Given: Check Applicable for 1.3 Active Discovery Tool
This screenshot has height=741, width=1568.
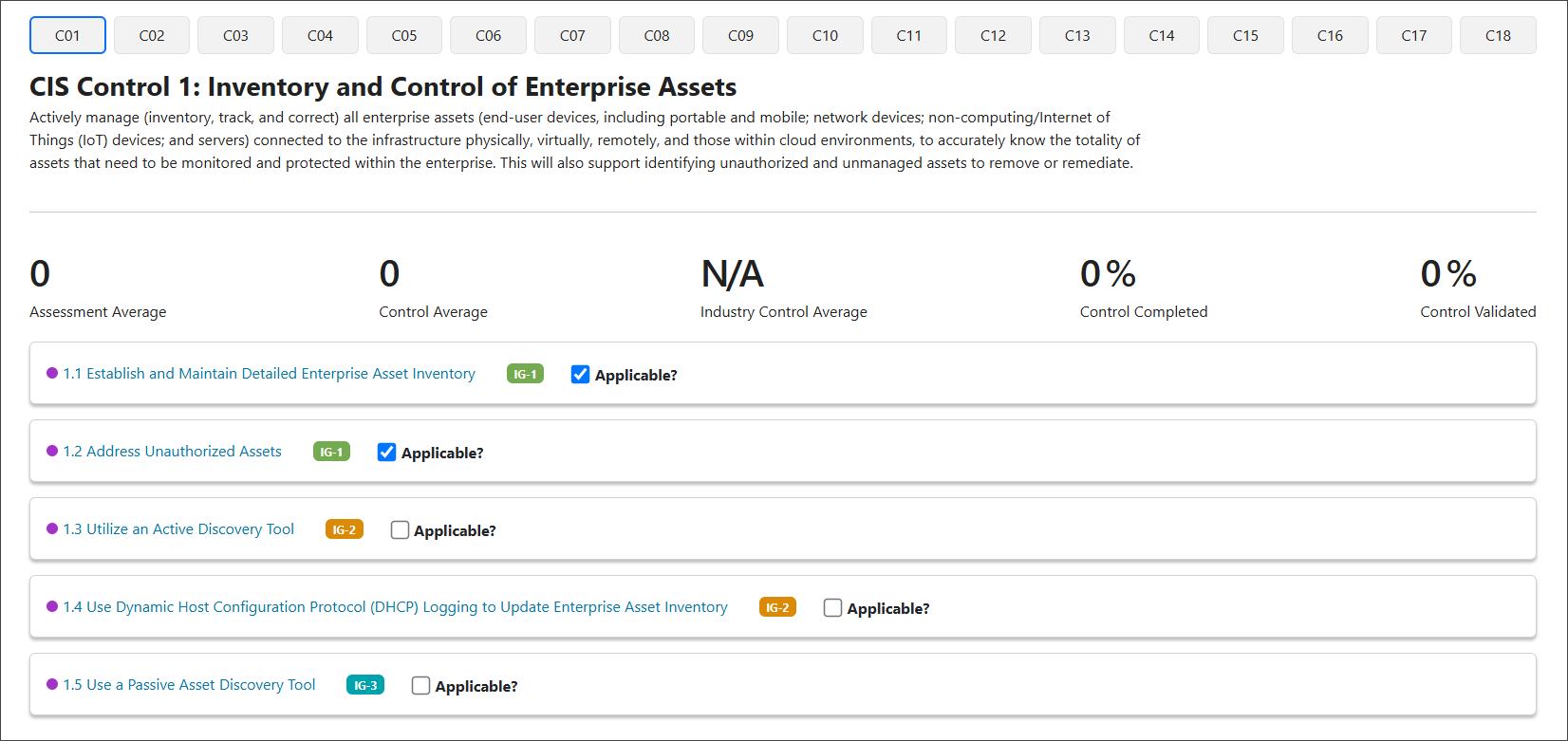Looking at the screenshot, I should point(400,530).
